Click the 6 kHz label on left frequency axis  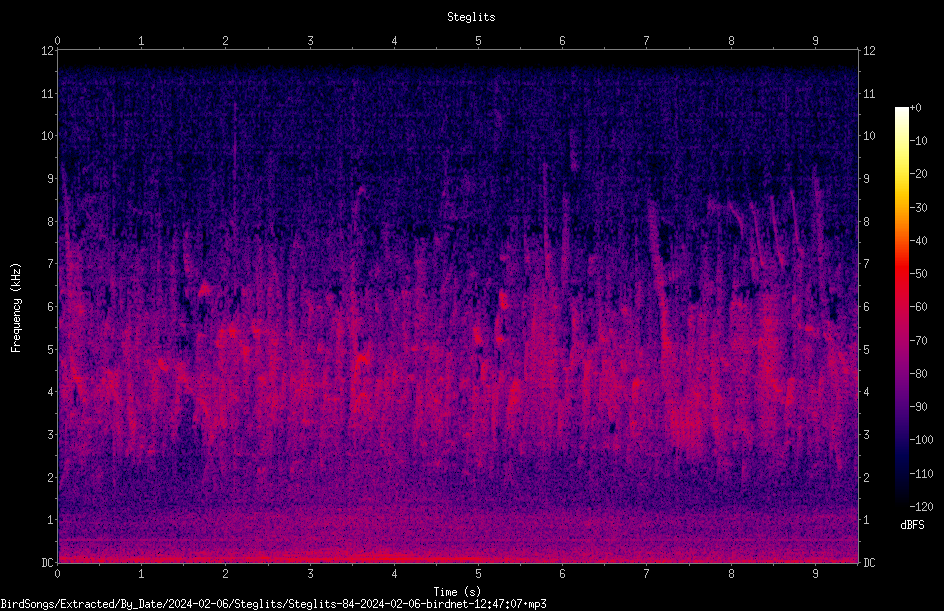click(51, 306)
